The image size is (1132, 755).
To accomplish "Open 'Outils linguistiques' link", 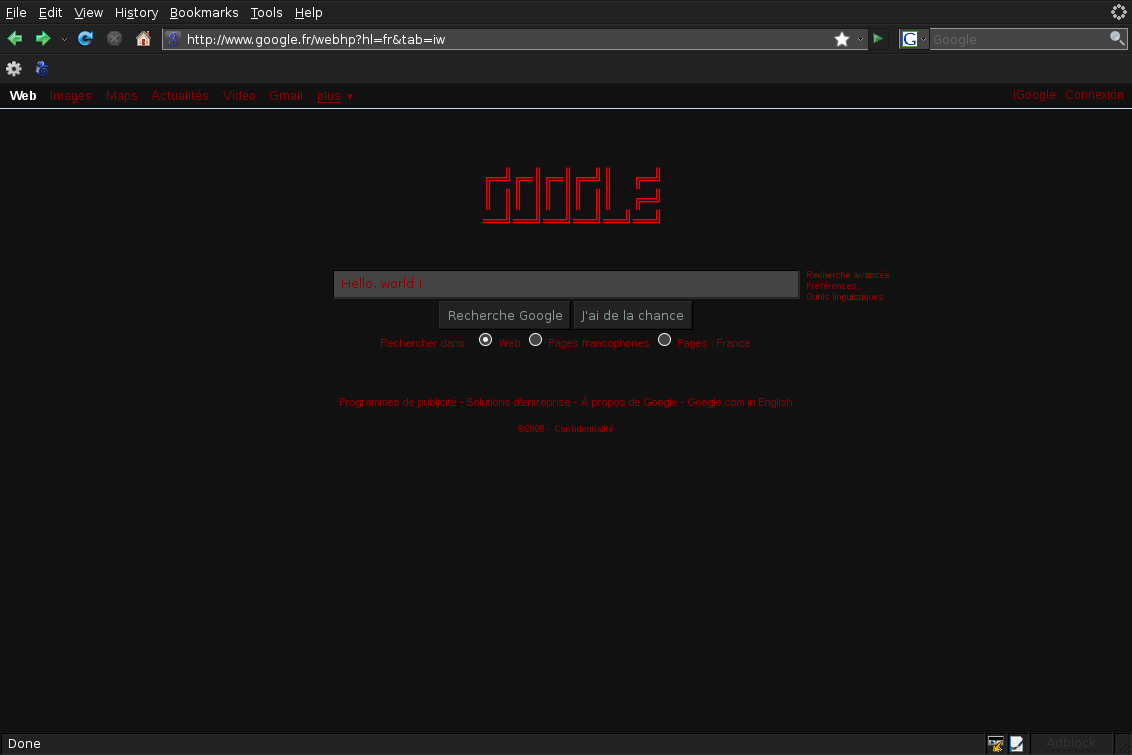I will coord(844,297).
